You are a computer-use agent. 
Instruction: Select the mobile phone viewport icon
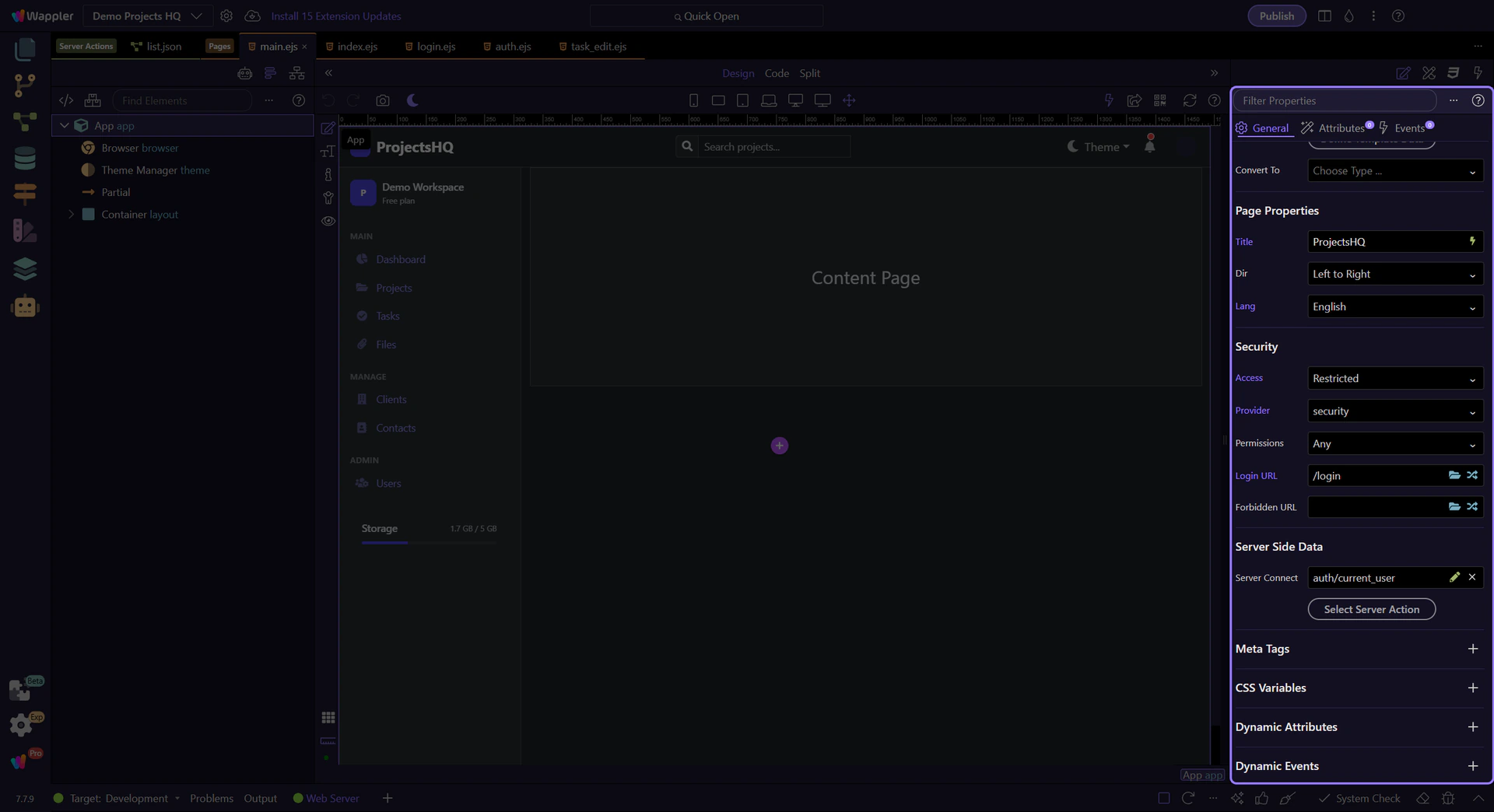tap(693, 100)
